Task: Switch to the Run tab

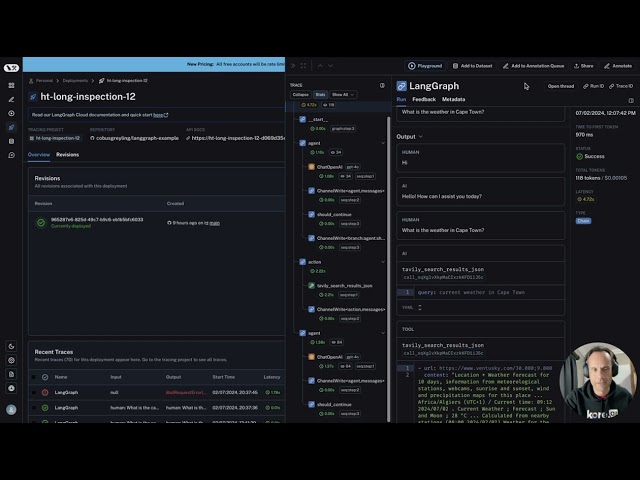Action: point(401,99)
